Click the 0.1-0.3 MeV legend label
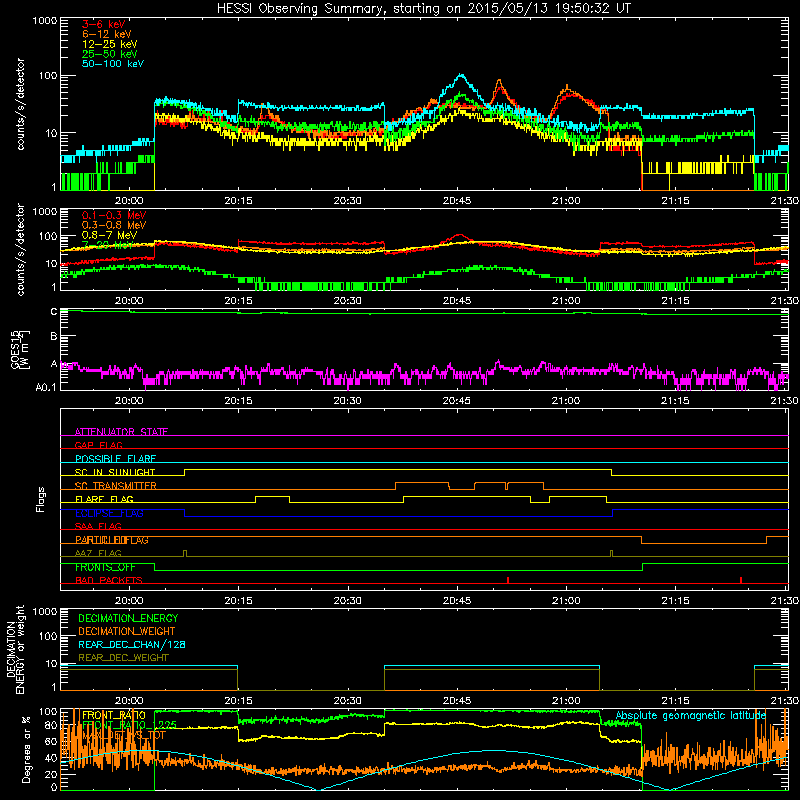800x800 pixels. click(114, 215)
